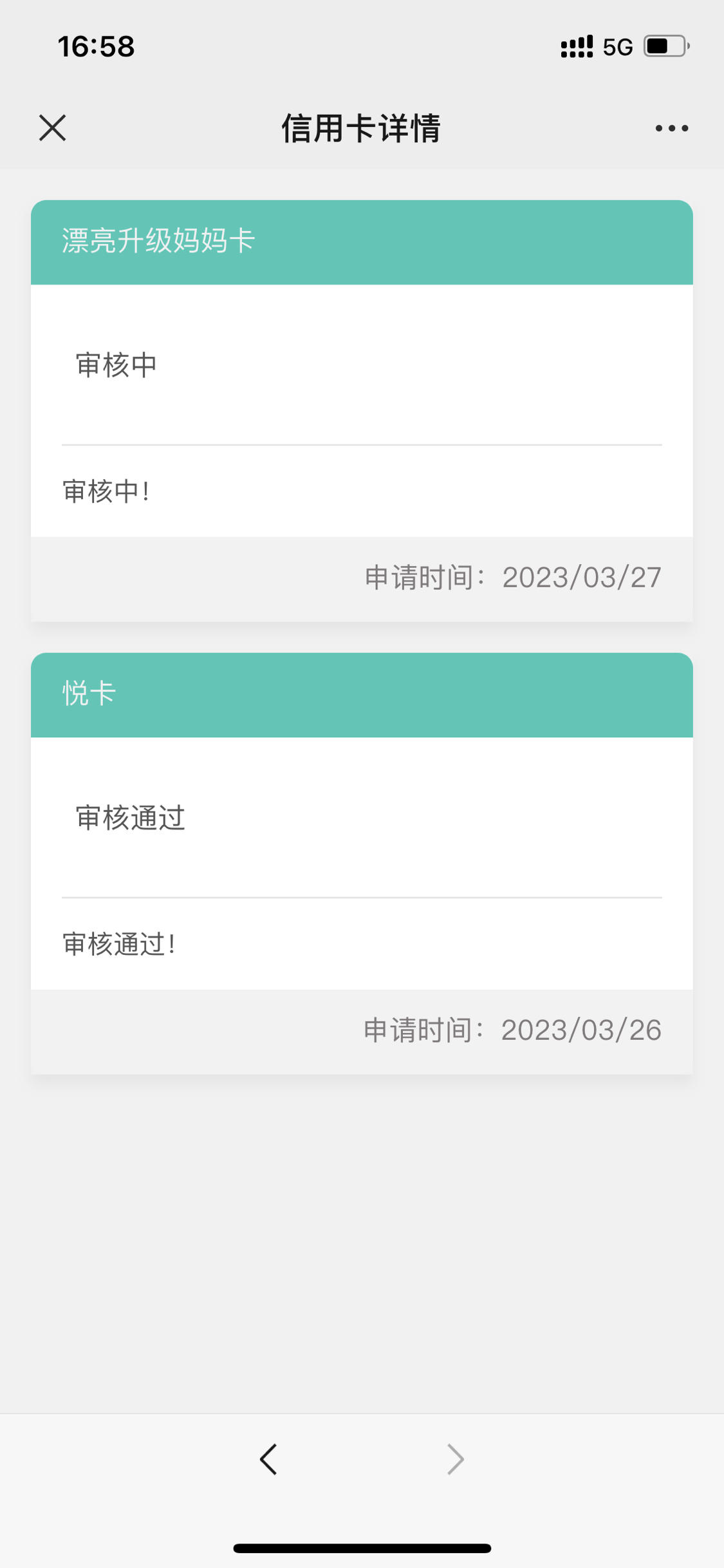Tap the 审核通过! detail message

[x=119, y=944]
